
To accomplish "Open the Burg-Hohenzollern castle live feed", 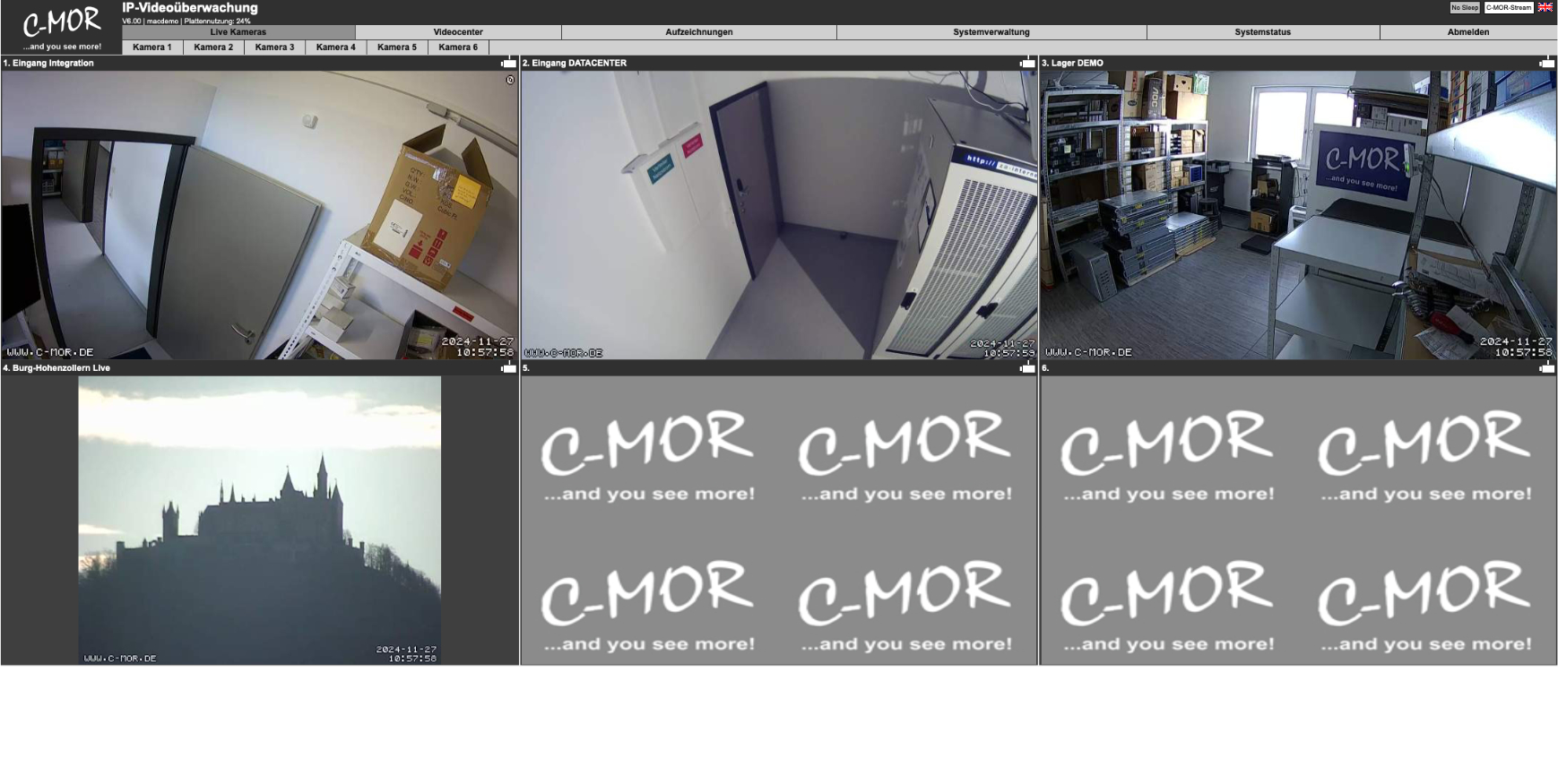I will 260,520.
